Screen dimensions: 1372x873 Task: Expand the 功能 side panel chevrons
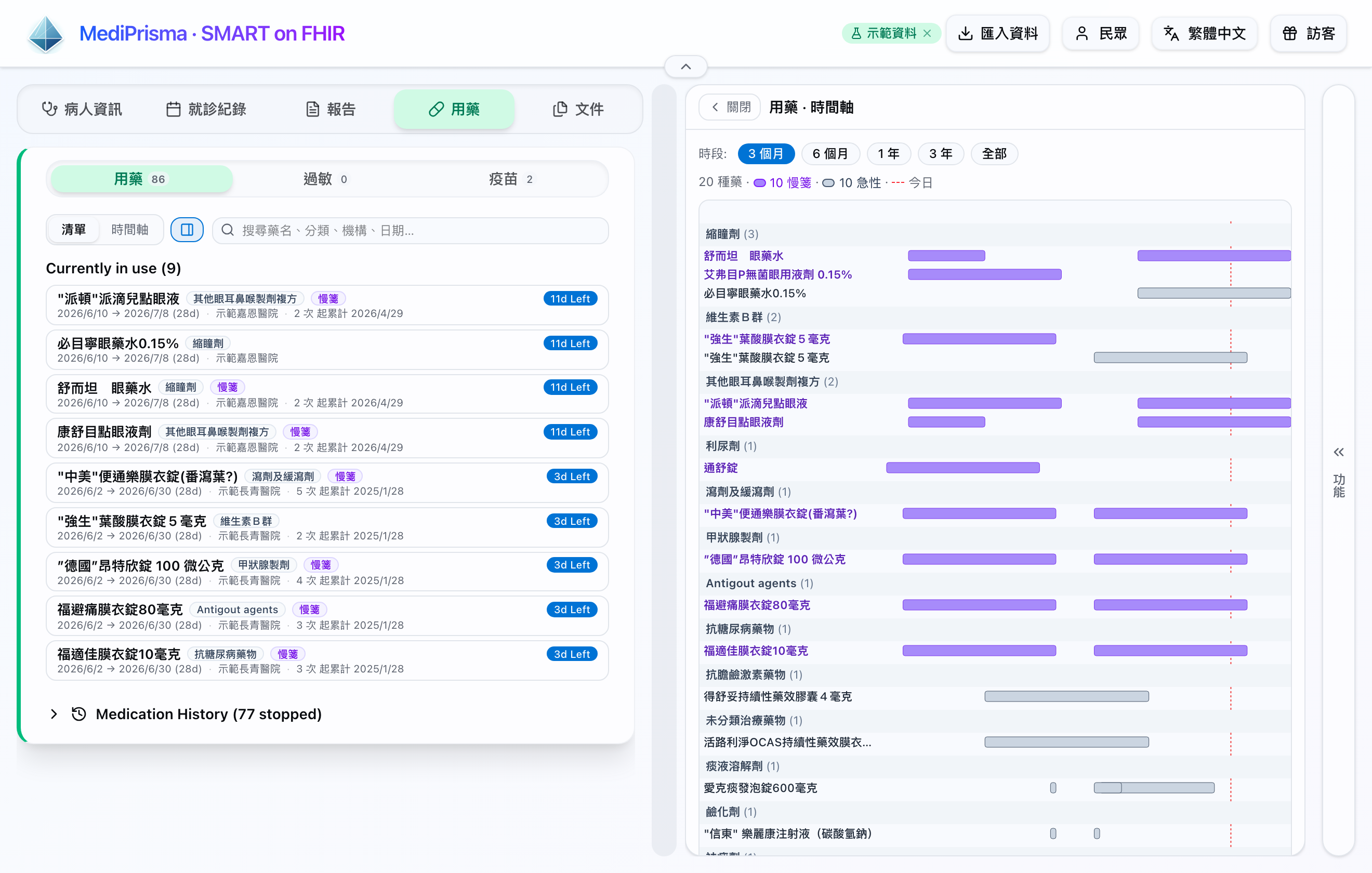[1338, 453]
